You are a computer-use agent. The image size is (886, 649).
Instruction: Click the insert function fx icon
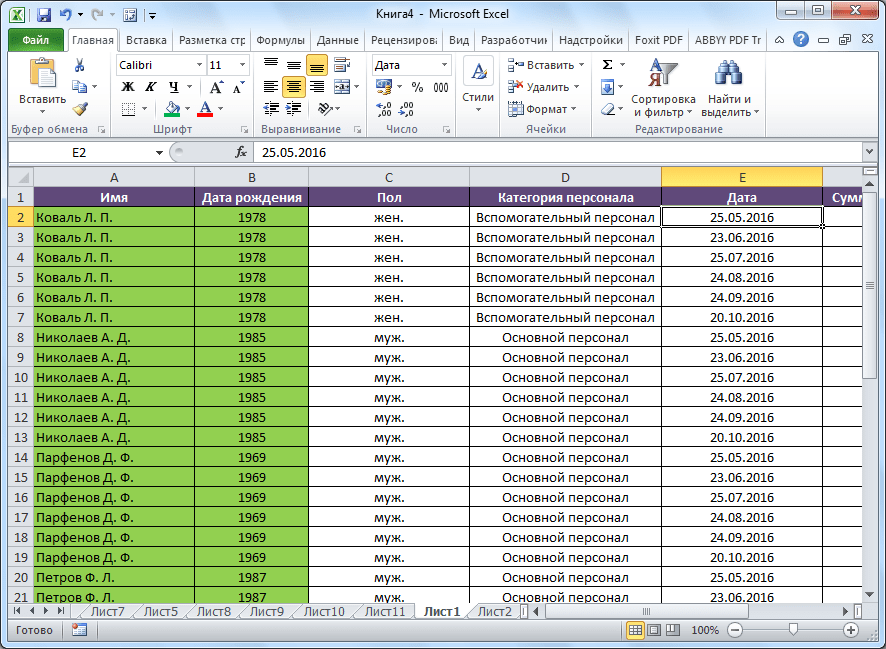tap(241, 153)
